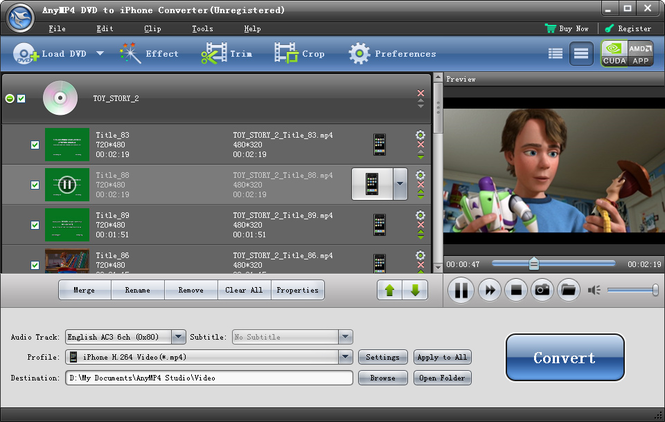Toggle AMD APP acceleration
The width and height of the screenshot is (665, 422).
pyautogui.click(x=640, y=54)
